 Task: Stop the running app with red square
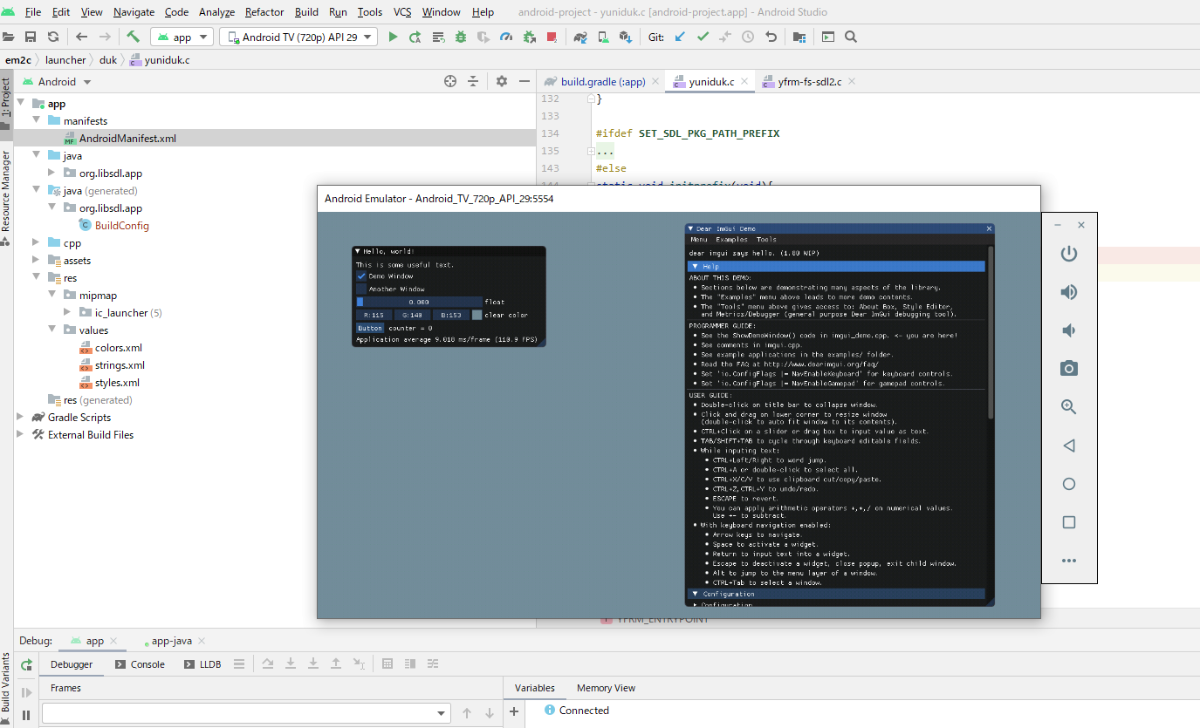[552, 37]
